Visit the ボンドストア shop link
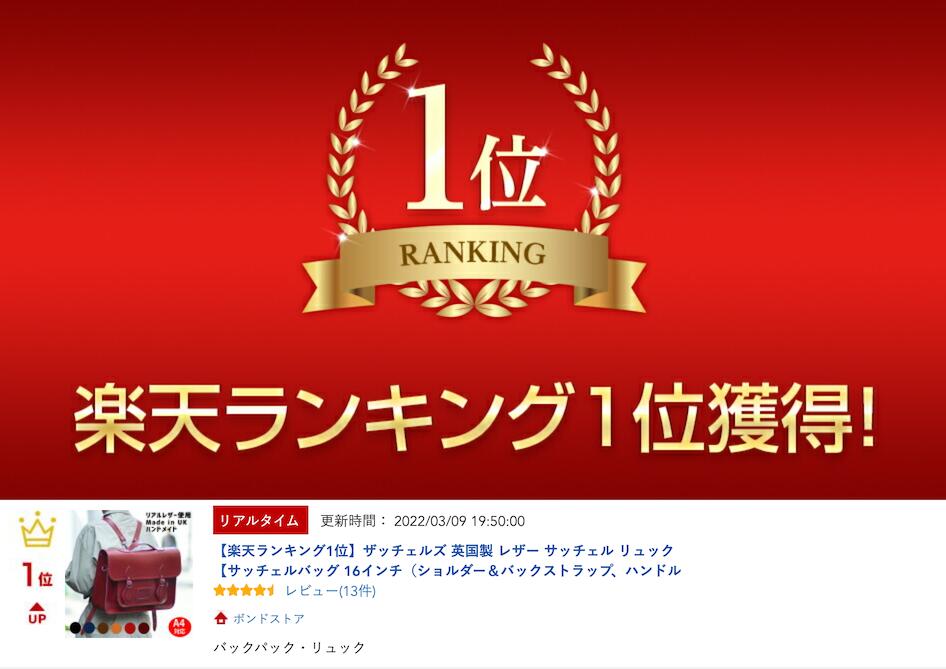Image resolution: width=946 pixels, height=669 pixels. coord(268,618)
